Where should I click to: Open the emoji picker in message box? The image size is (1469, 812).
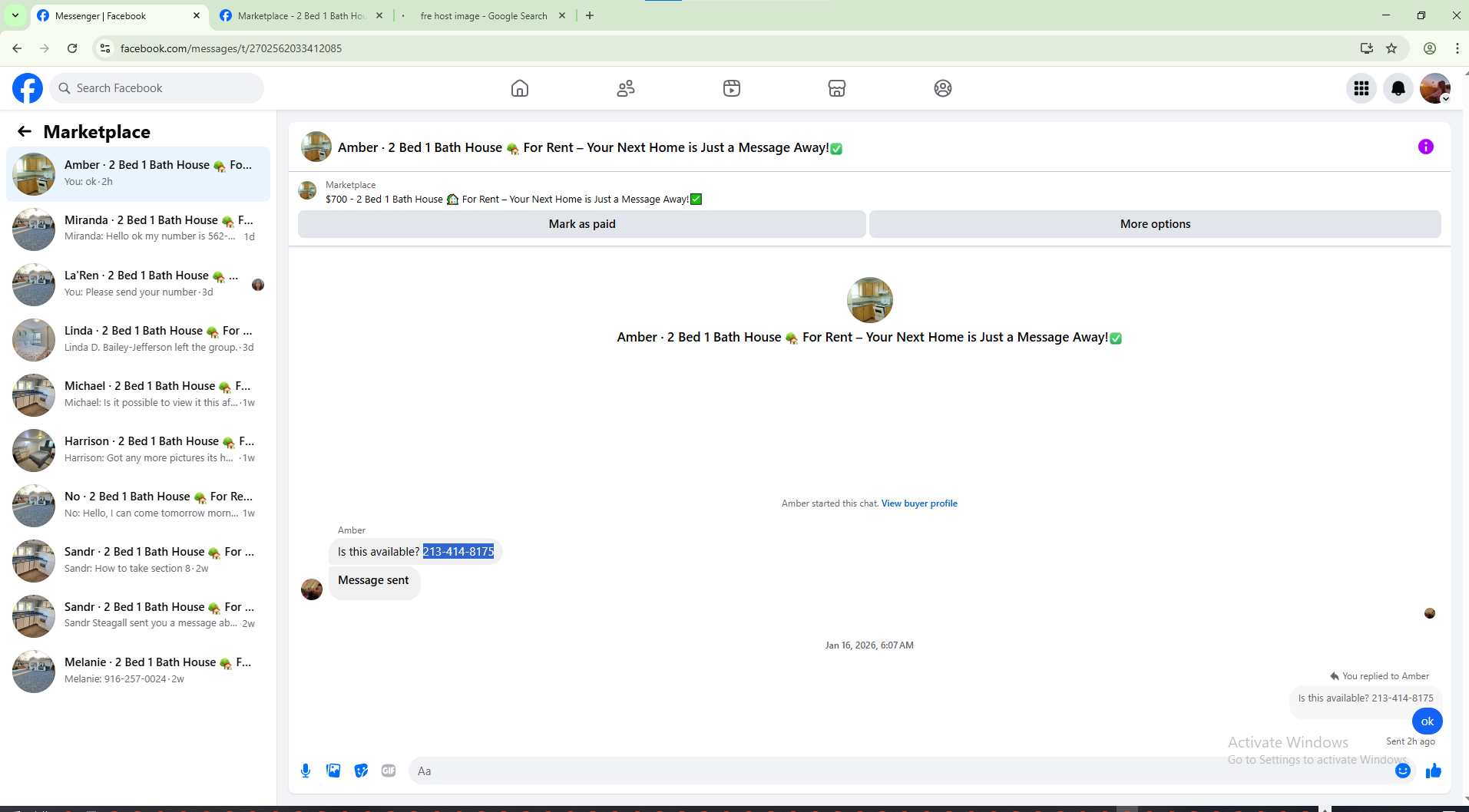click(x=1403, y=771)
